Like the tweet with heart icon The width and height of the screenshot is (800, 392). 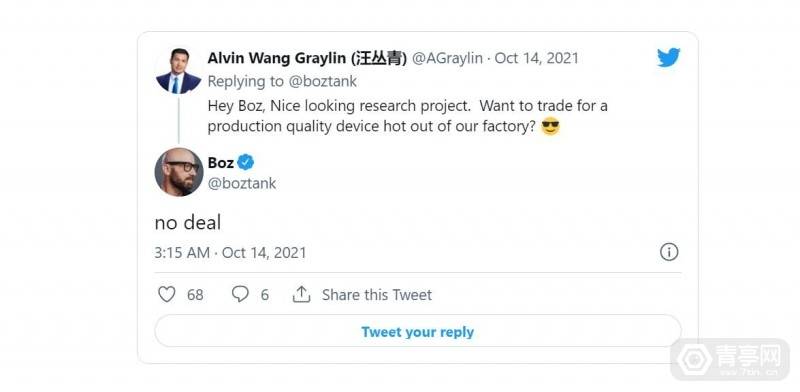pos(166,294)
